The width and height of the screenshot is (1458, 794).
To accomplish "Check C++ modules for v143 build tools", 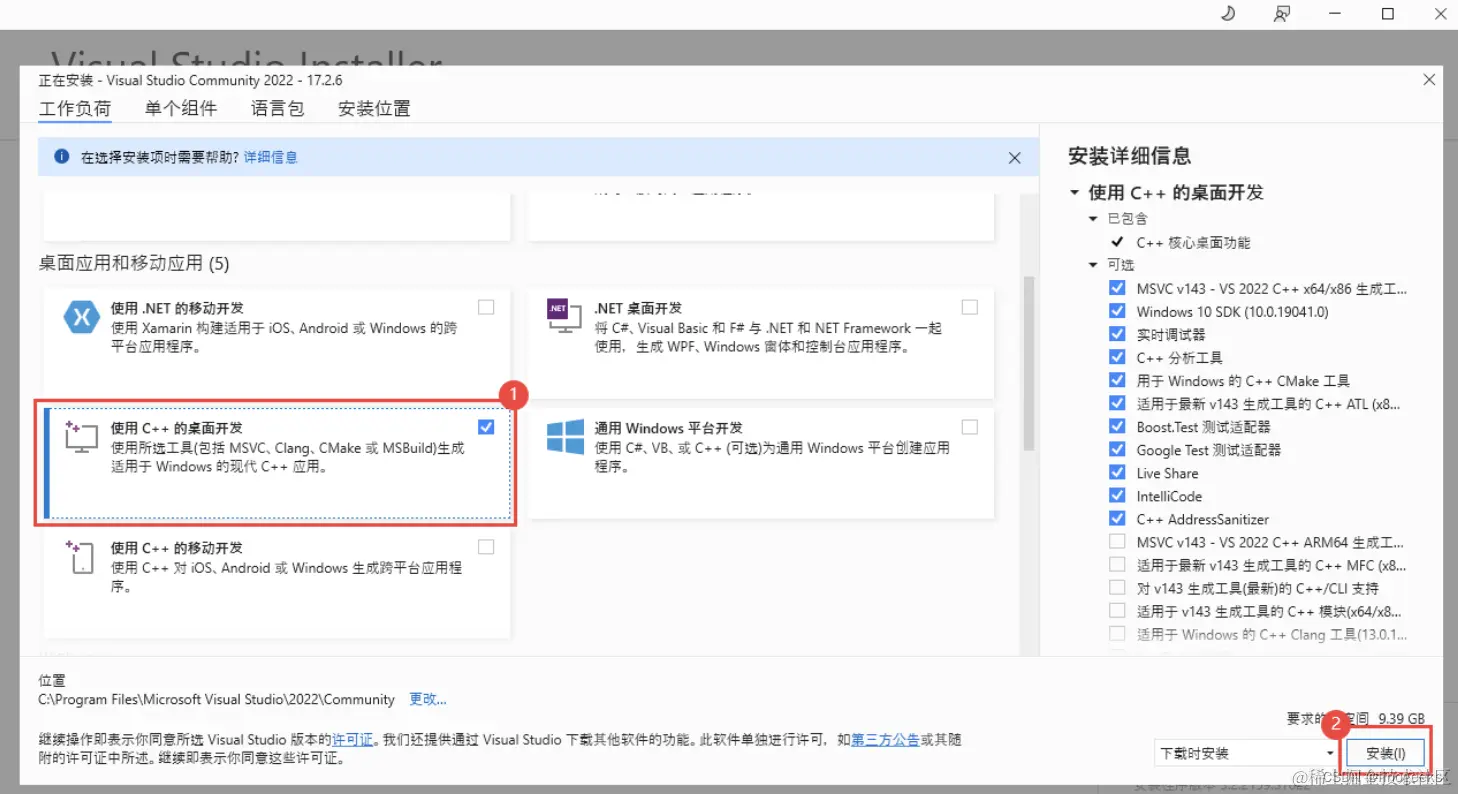I will coord(1117,611).
